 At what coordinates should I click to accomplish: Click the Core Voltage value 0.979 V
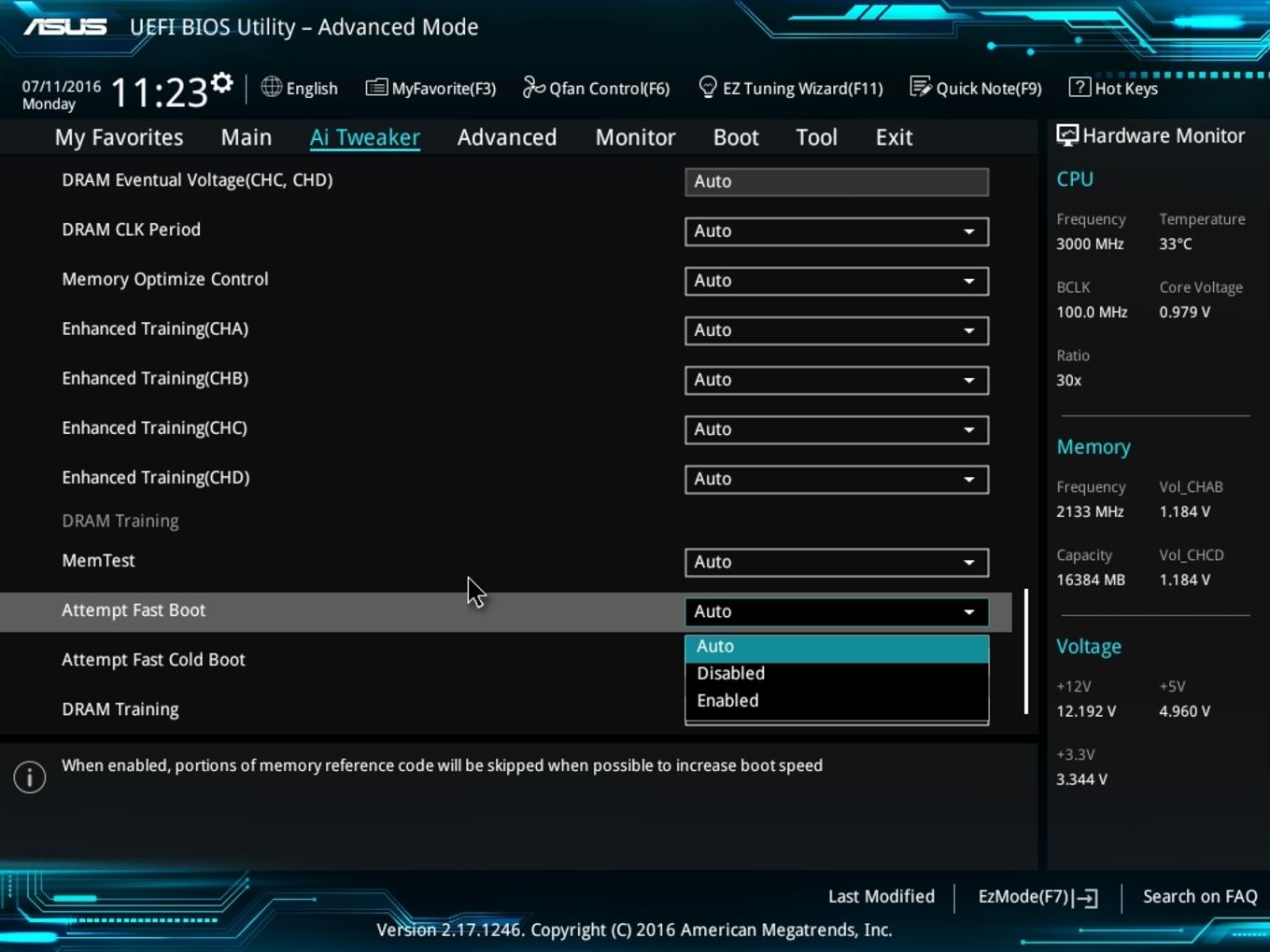pyautogui.click(x=1184, y=313)
